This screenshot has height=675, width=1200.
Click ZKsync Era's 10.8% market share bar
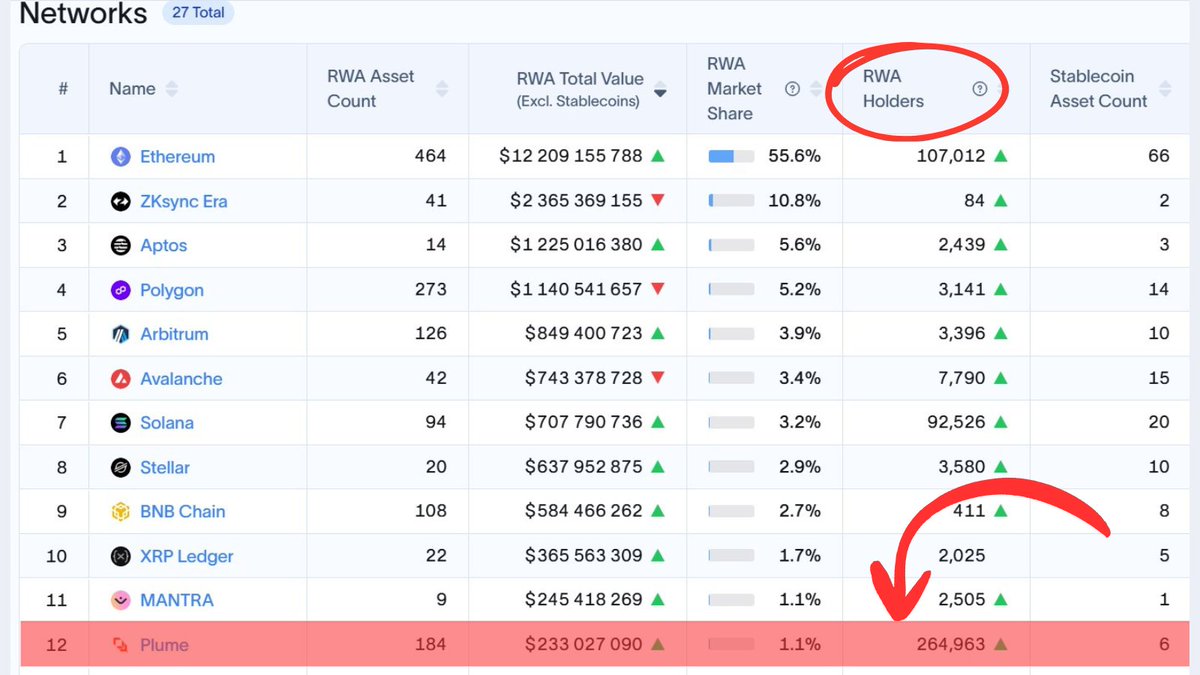click(731, 201)
